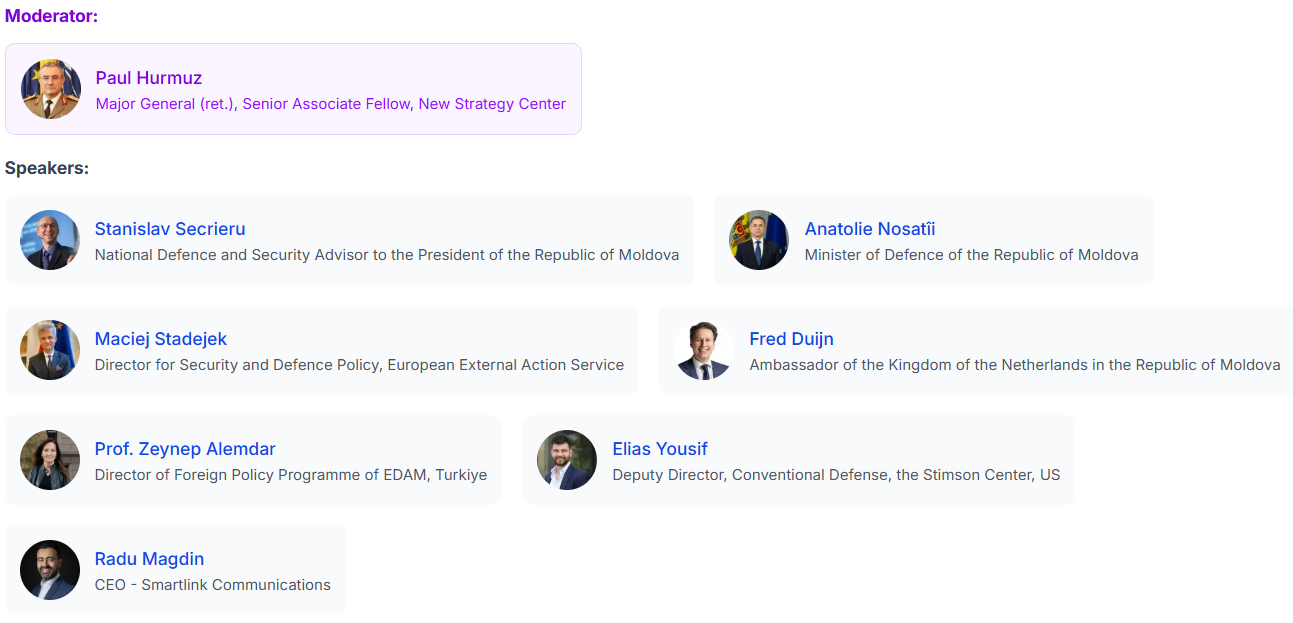Select the 'CEO - Smartlink Communications' subtitle

pyautogui.click(x=213, y=585)
